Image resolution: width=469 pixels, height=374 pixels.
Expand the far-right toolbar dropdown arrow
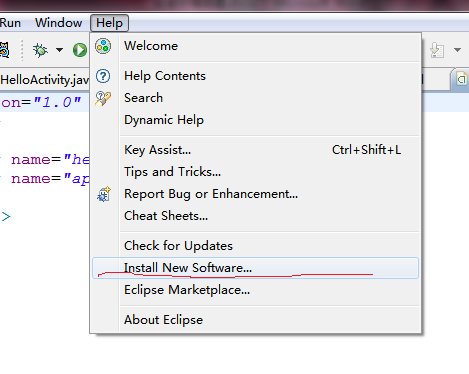coord(457,50)
